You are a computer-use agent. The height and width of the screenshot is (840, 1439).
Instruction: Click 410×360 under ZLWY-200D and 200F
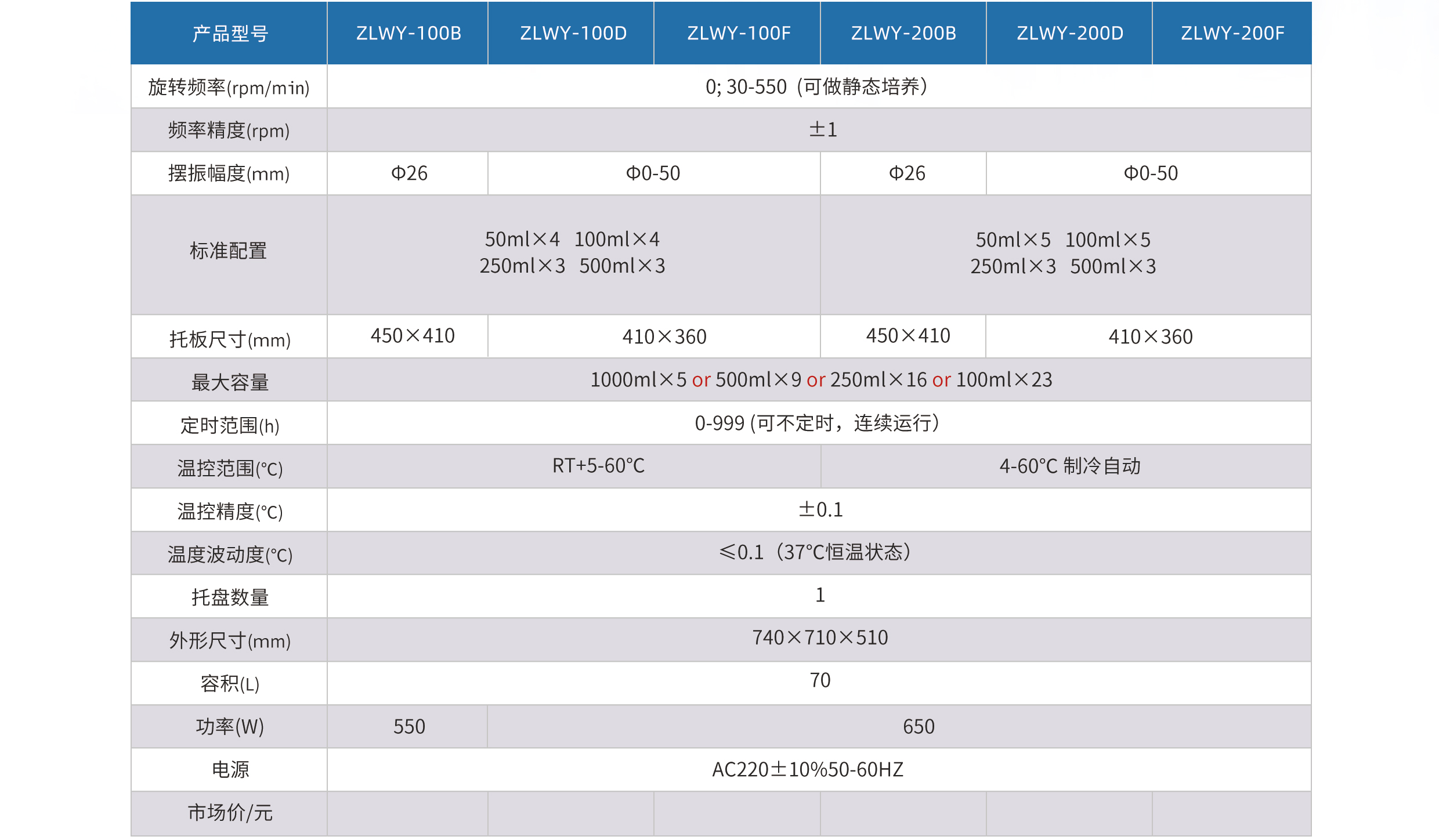(1151, 337)
